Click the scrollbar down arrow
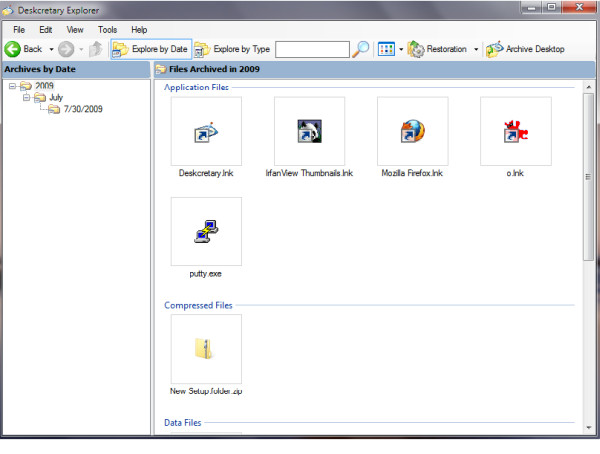Screen dimensions: 600x454 click(589, 428)
